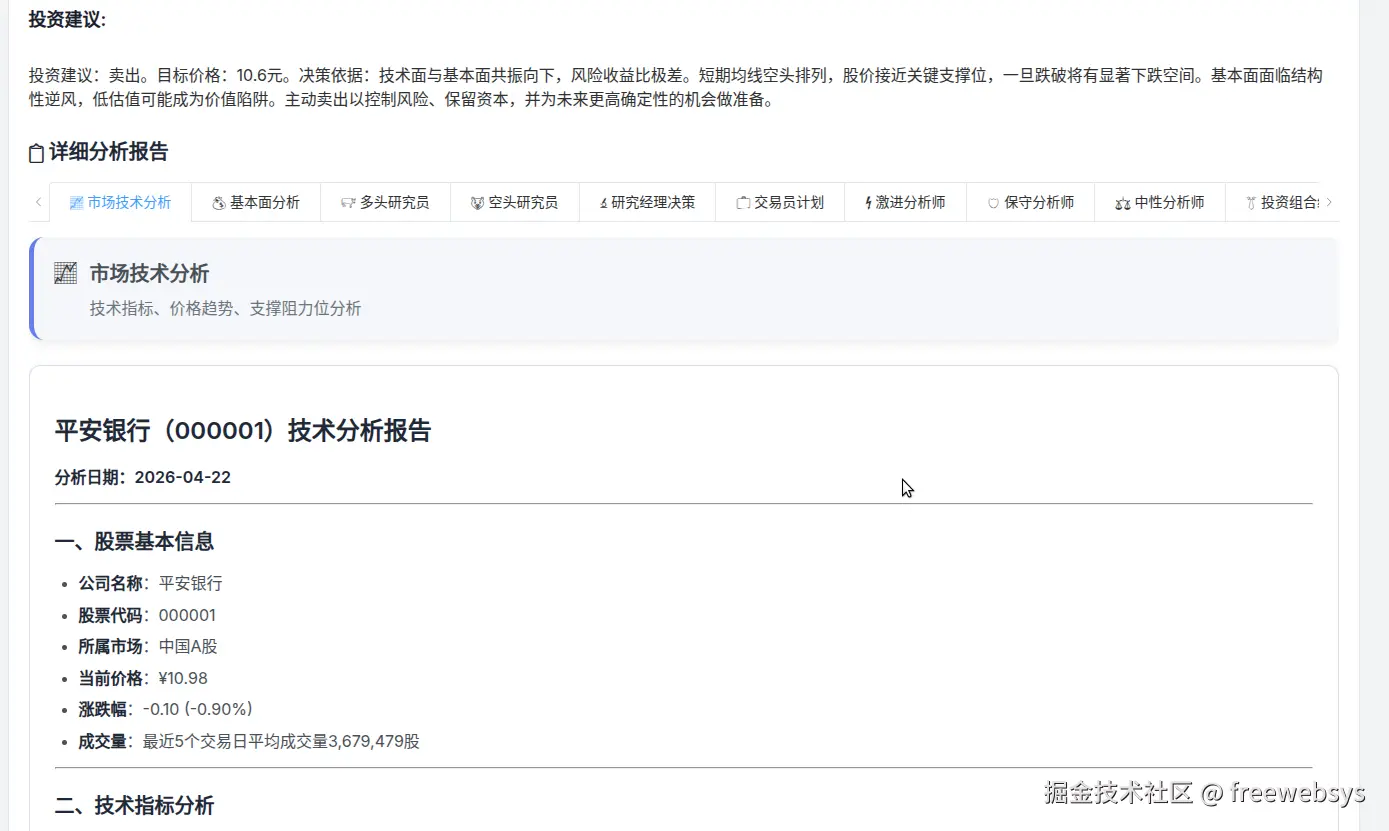
Task: Click the lightning icon on 激进分析师 tab
Action: click(x=866, y=202)
